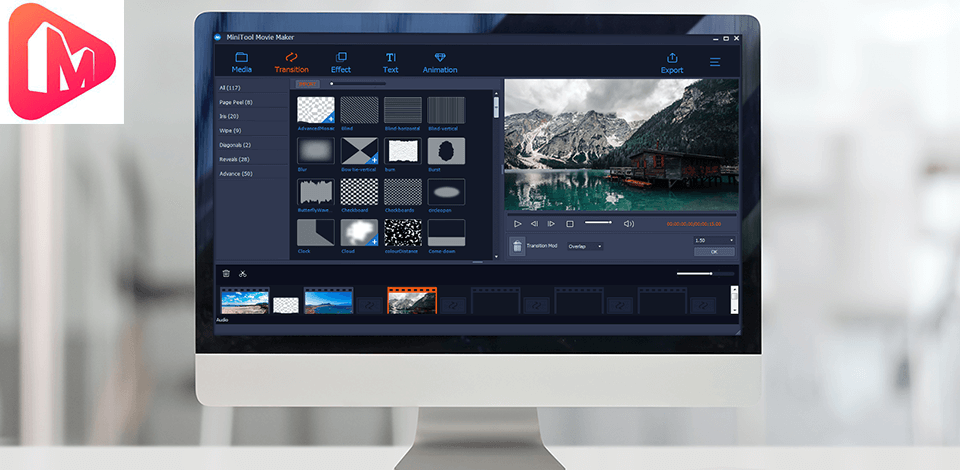960x470 pixels.
Task: Click the transition slot after the blue sea clip
Action: [x=370, y=305]
